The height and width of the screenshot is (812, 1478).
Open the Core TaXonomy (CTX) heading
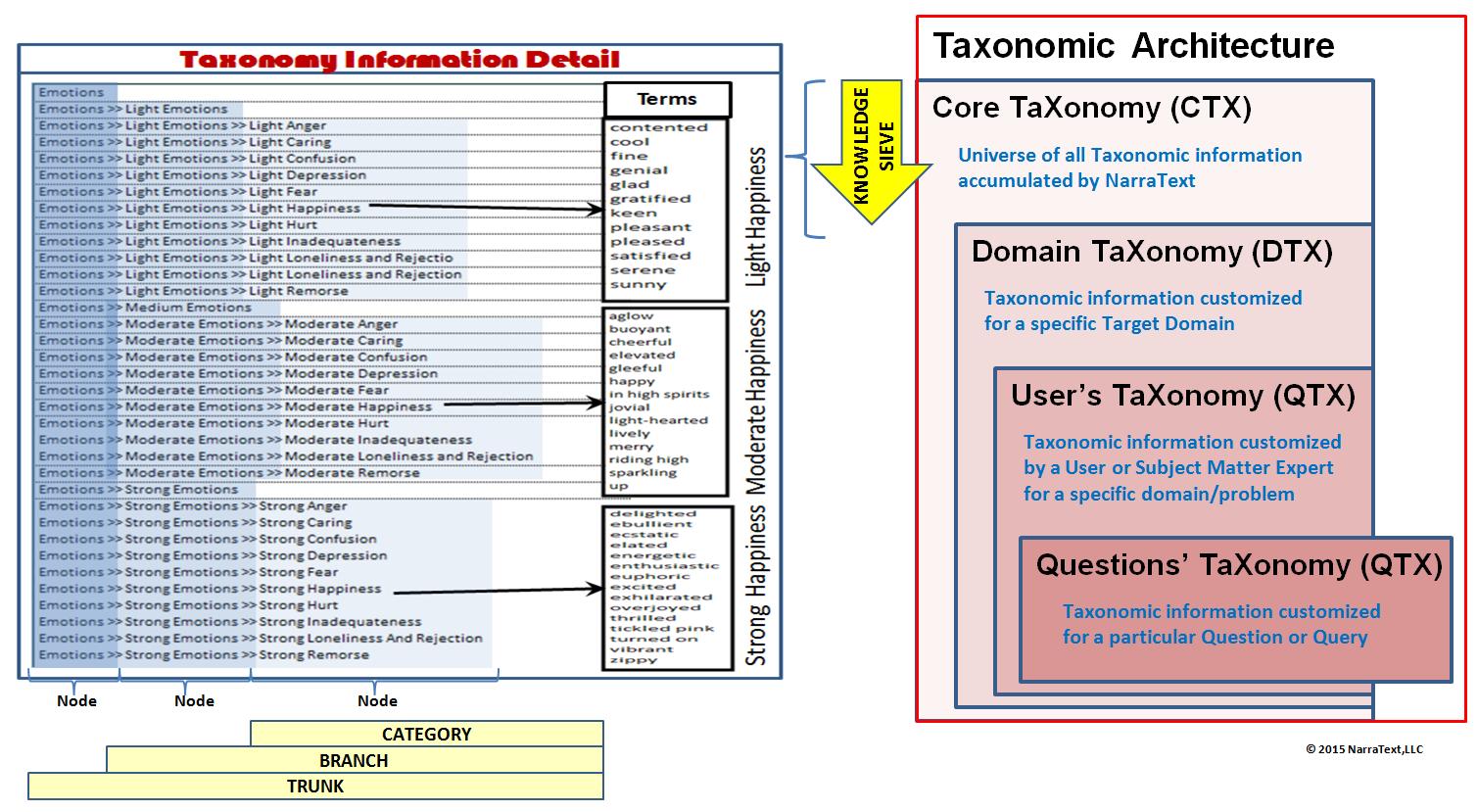[x=1091, y=108]
